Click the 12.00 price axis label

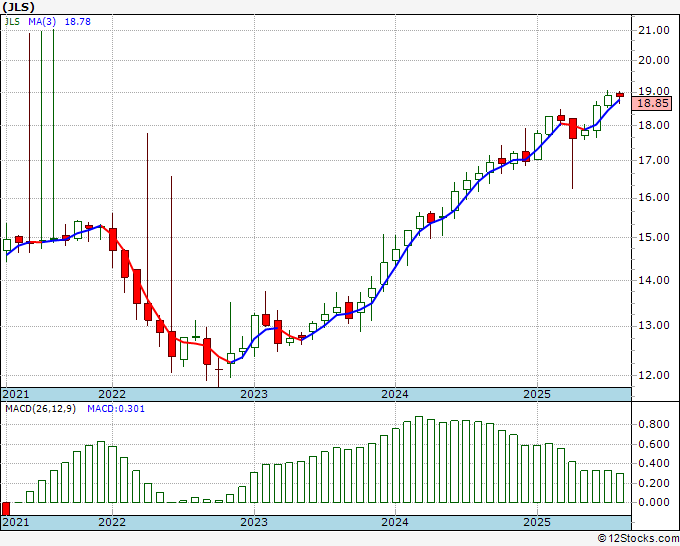tap(654, 375)
